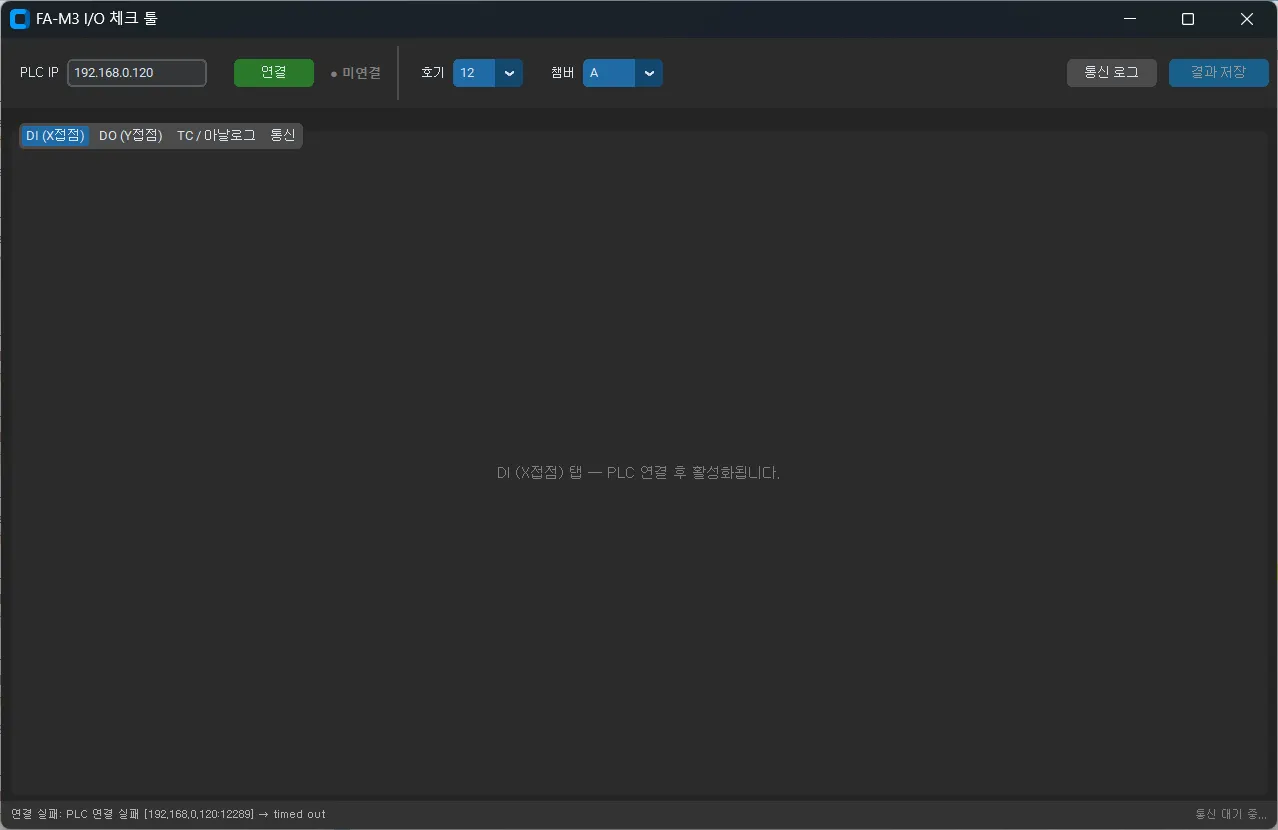The height and width of the screenshot is (830, 1278).
Task: Click the 통신 대기 중 status text
Action: click(1230, 814)
